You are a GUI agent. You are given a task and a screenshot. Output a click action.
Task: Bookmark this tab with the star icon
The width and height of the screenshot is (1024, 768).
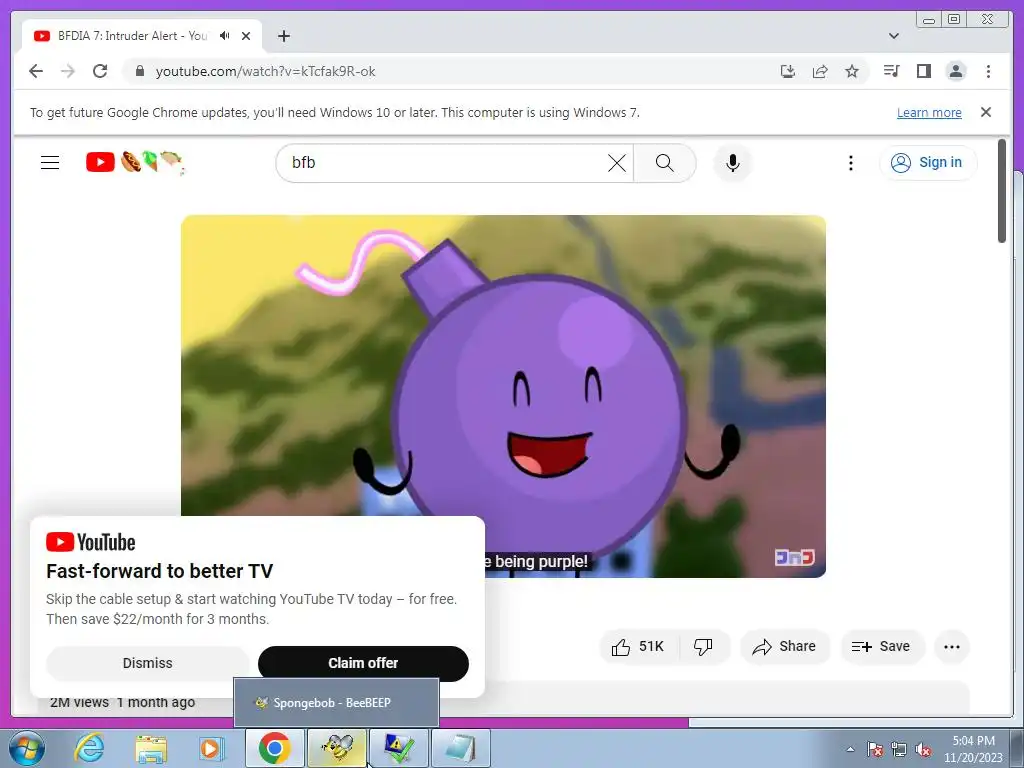852,71
